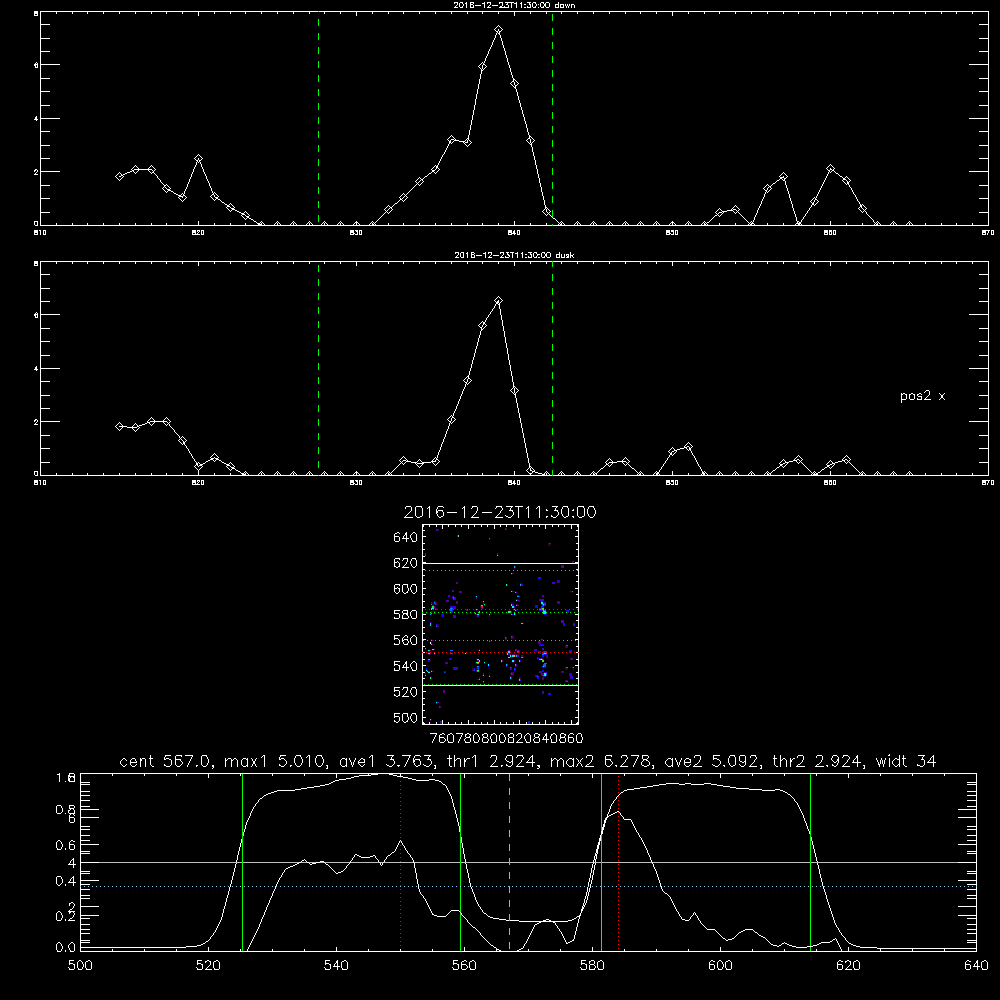
Task: Click the '760780800820840860' axis labels under image map
Action: (x=506, y=738)
